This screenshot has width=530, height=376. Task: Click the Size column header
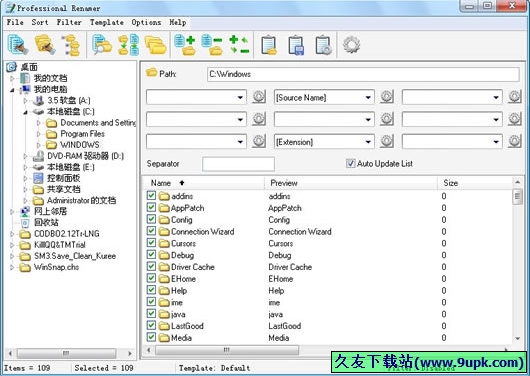pos(475,183)
